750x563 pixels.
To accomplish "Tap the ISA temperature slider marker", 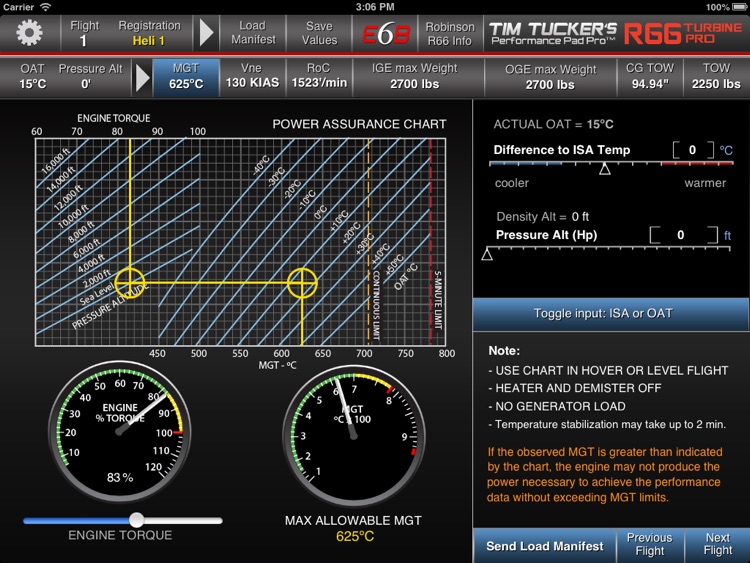I will 605,169.
